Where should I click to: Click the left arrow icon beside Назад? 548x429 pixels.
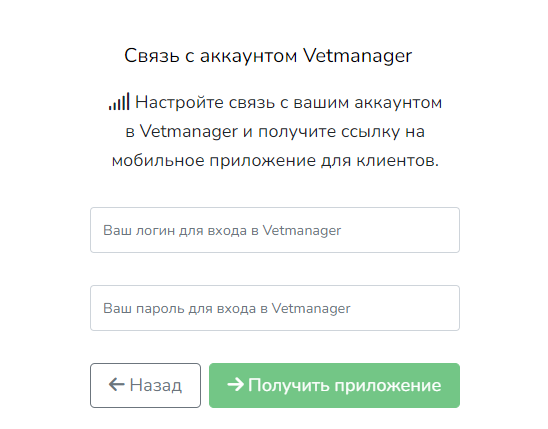[116, 385]
